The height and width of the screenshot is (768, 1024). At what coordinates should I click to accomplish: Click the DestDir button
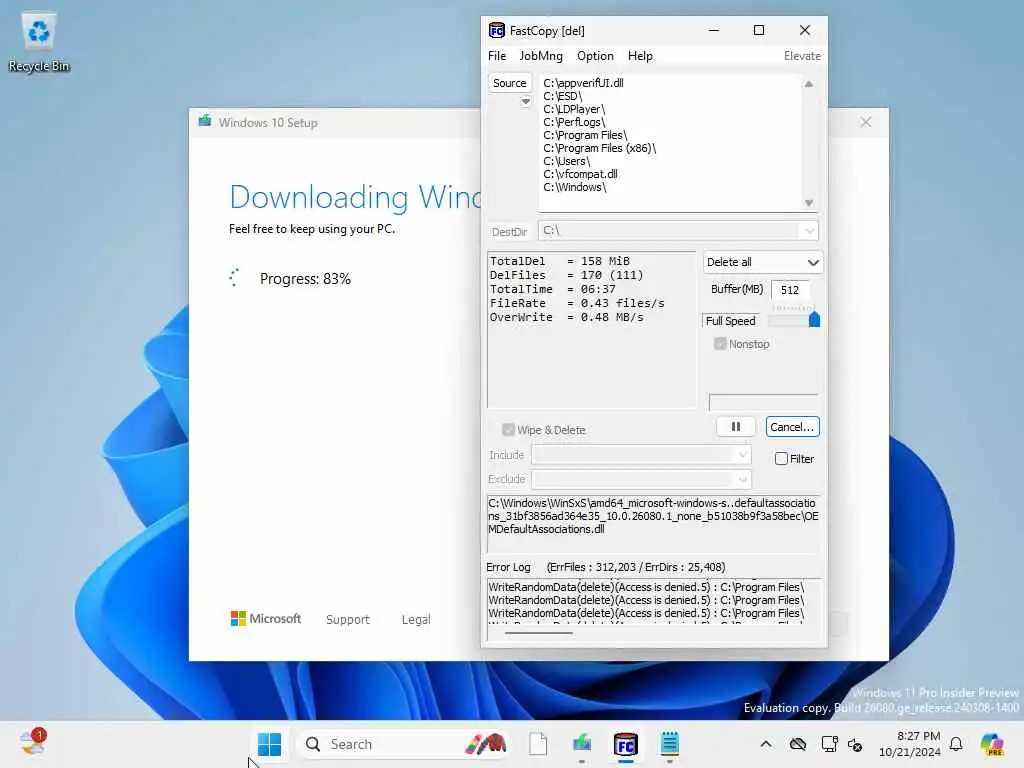(509, 232)
